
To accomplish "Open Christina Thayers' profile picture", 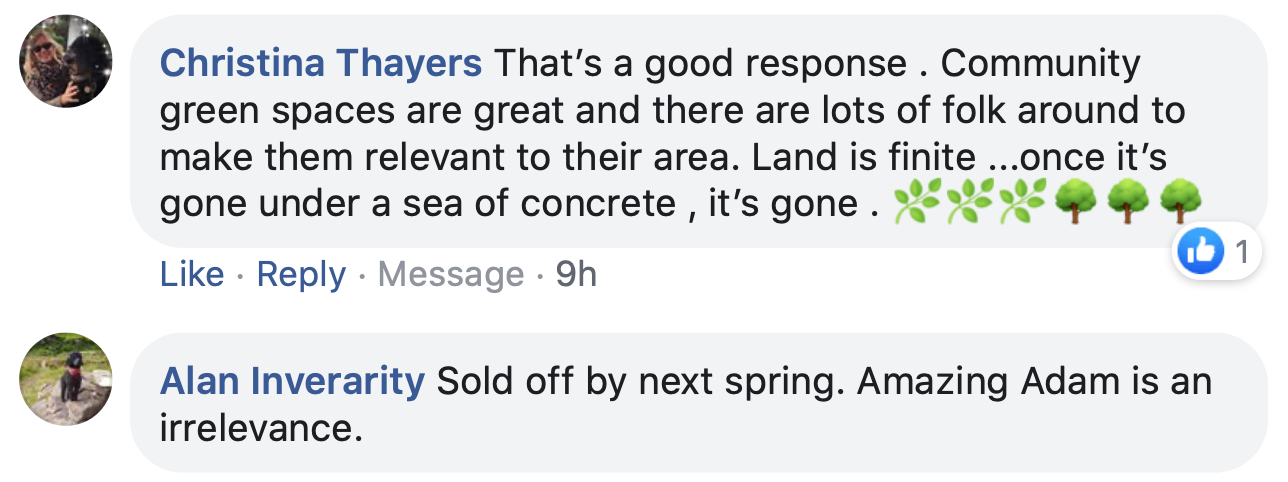I will [x=66, y=61].
